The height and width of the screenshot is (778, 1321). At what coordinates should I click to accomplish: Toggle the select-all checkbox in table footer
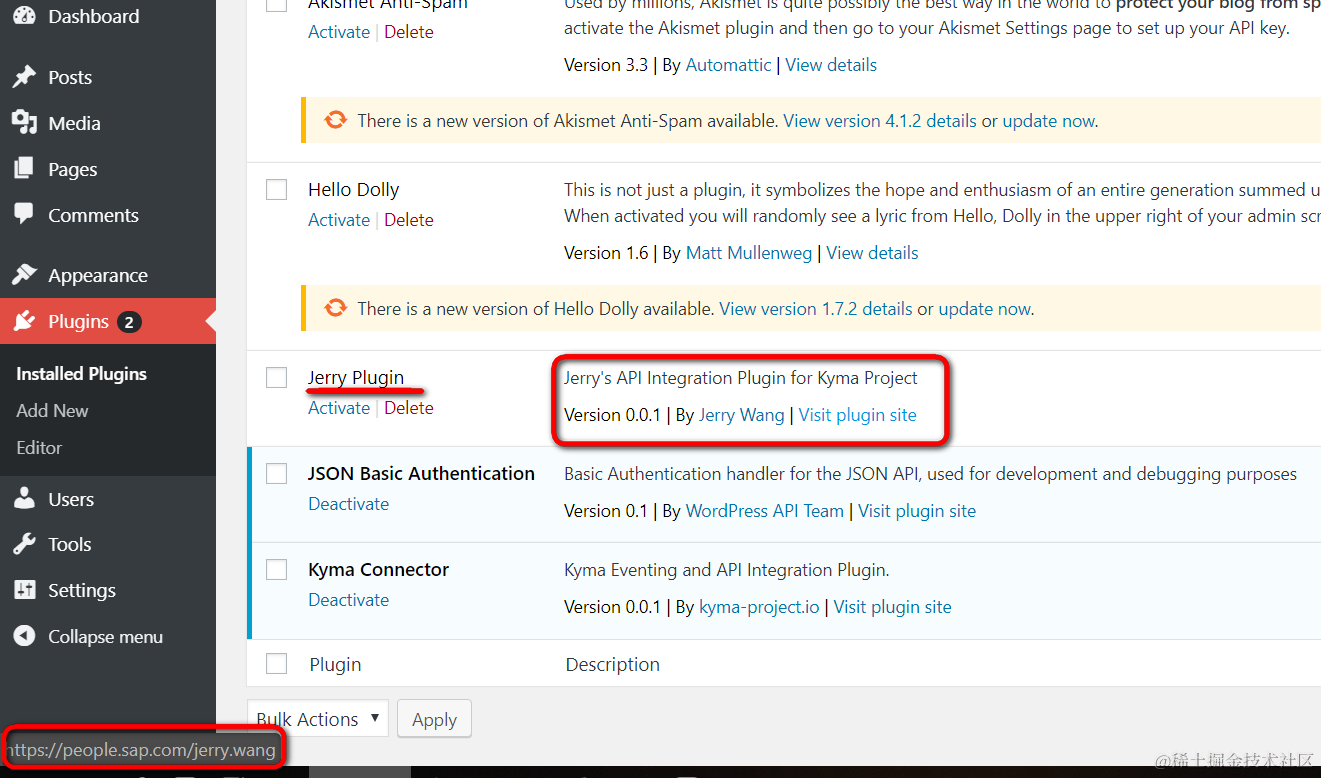coord(277,664)
